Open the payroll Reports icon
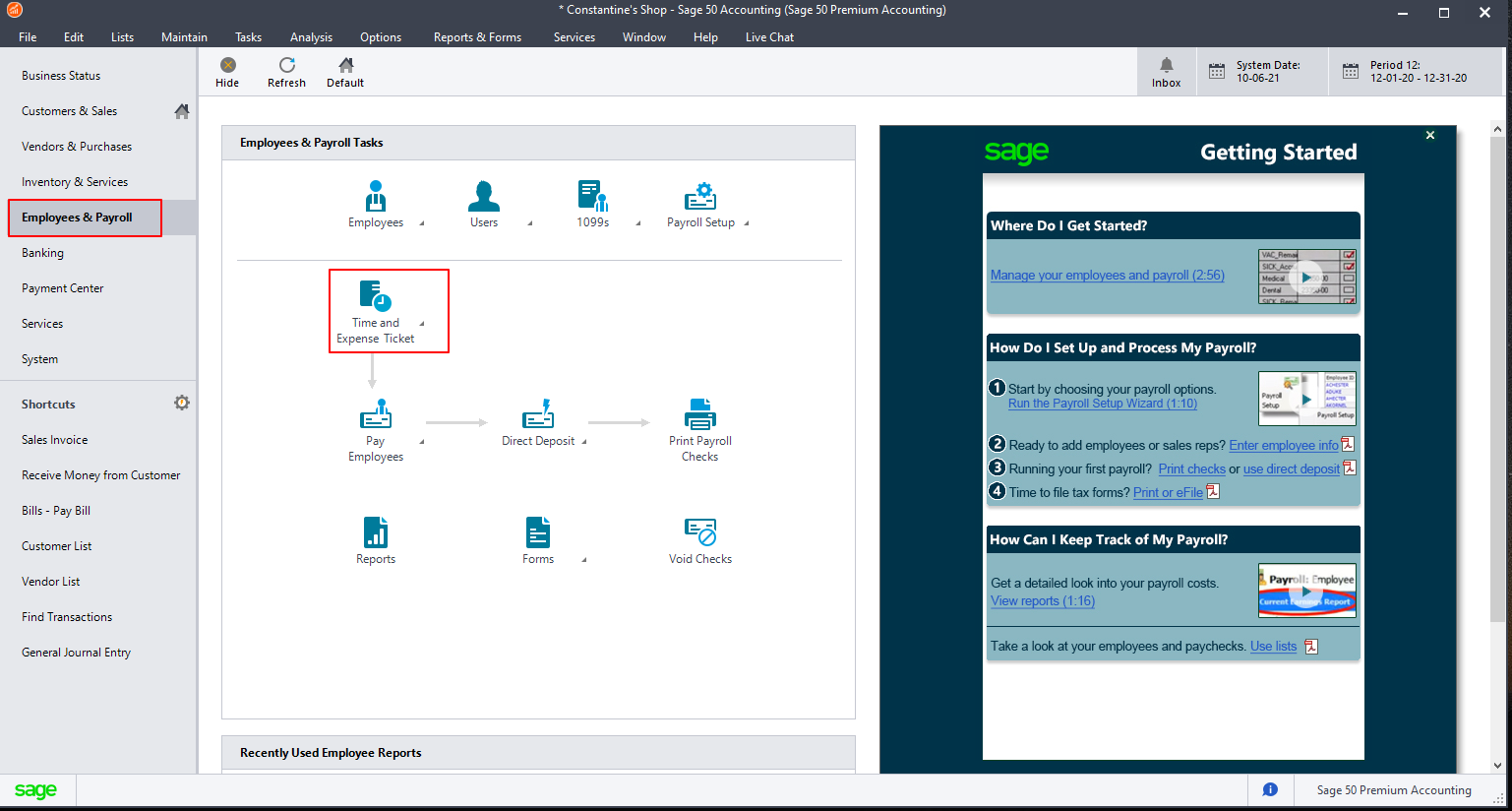 click(x=376, y=532)
